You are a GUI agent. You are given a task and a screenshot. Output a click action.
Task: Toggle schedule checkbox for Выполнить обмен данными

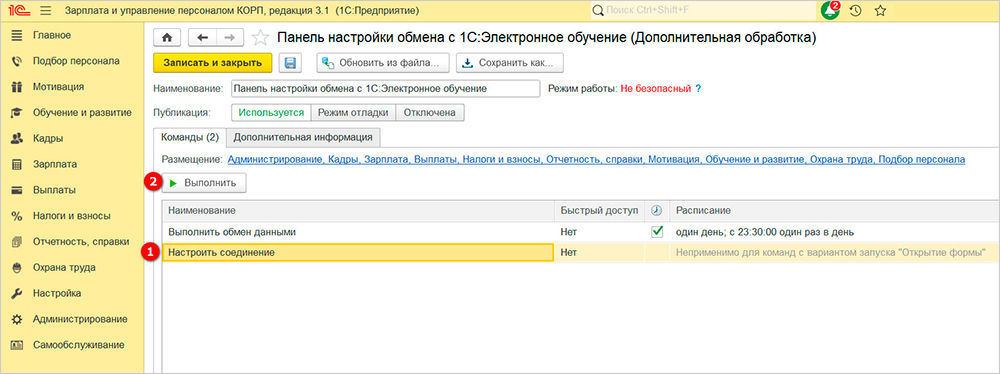pyautogui.click(x=657, y=232)
